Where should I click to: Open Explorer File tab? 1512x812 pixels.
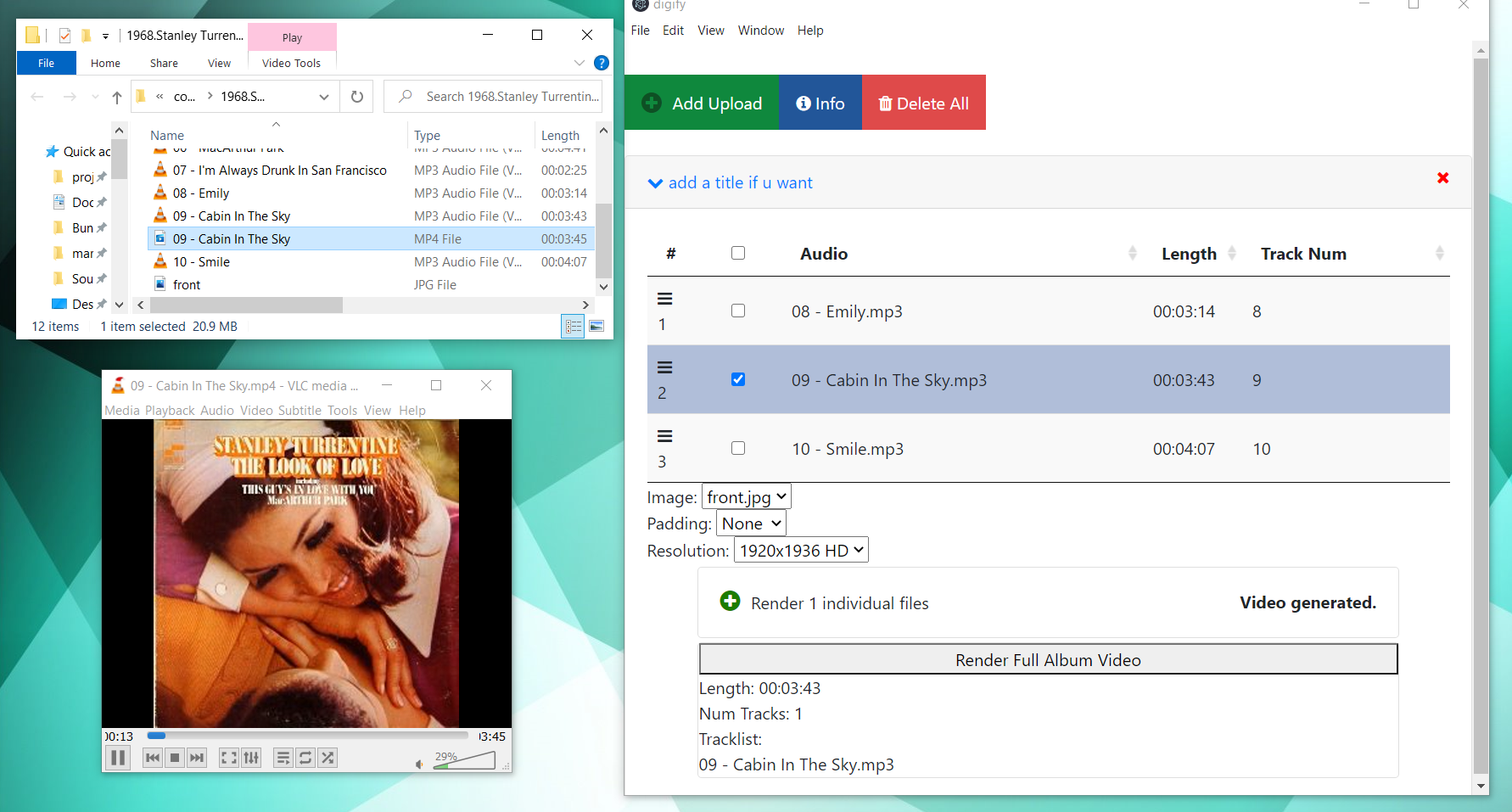click(46, 63)
